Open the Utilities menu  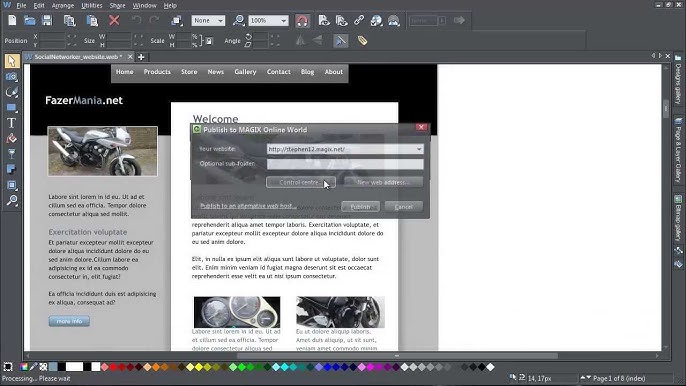pos(91,6)
